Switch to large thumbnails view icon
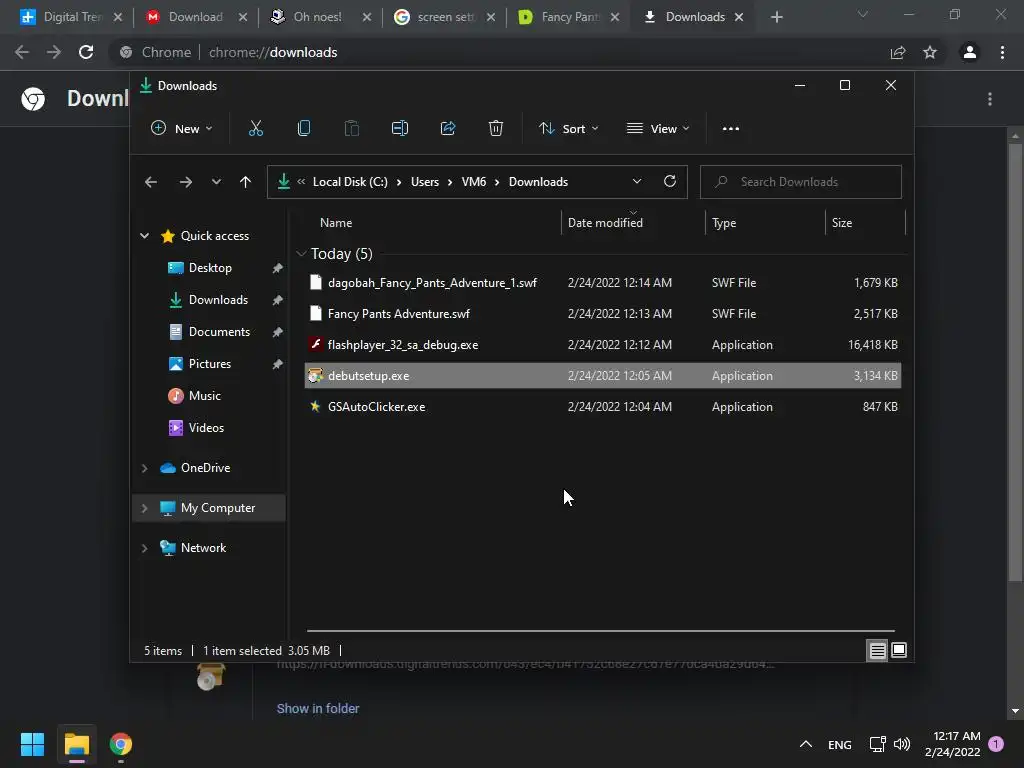This screenshot has height=768, width=1024. coord(899,650)
